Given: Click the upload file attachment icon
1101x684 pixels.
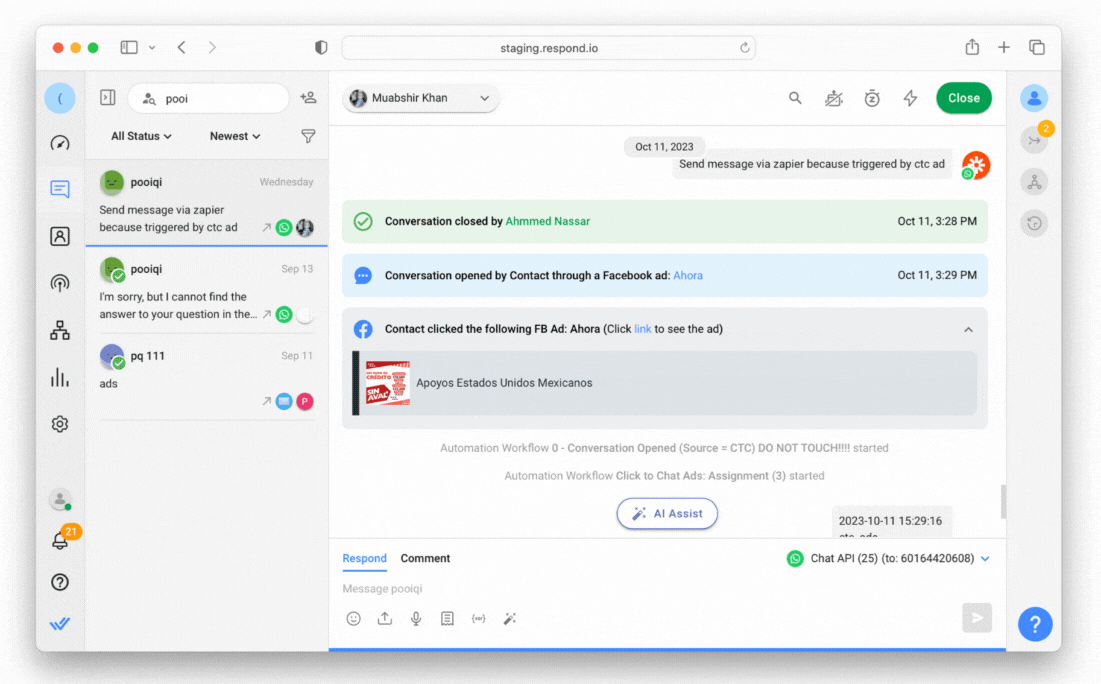Looking at the screenshot, I should pos(385,619).
